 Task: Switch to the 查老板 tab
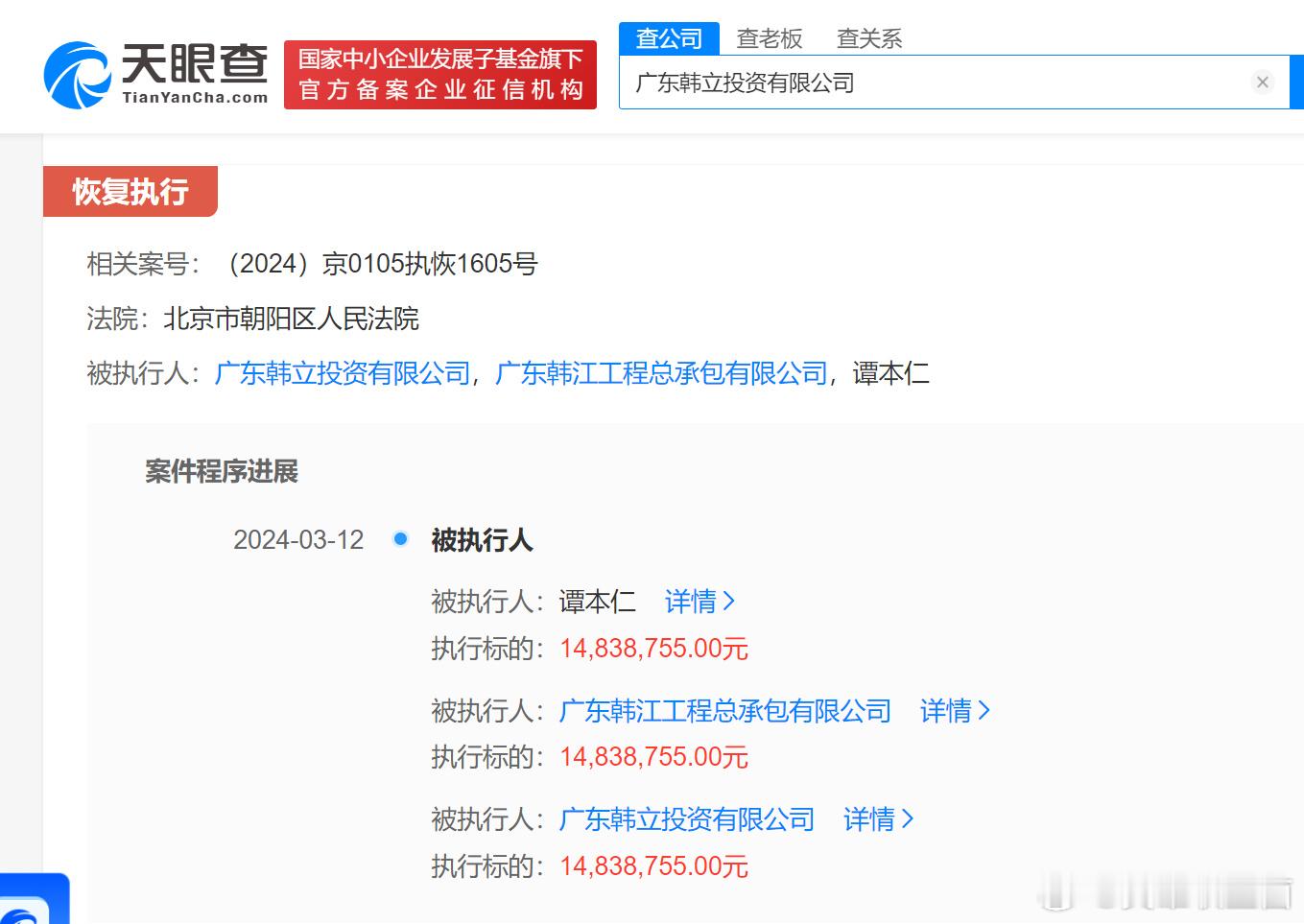tap(770, 38)
